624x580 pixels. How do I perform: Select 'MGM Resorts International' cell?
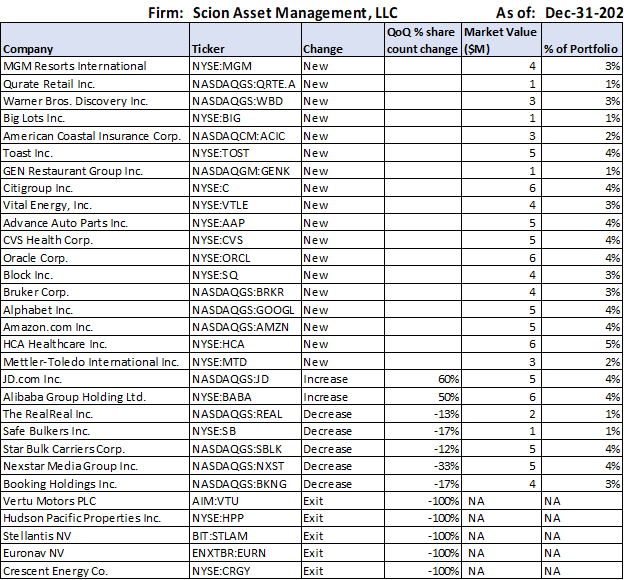pyautogui.click(x=95, y=66)
